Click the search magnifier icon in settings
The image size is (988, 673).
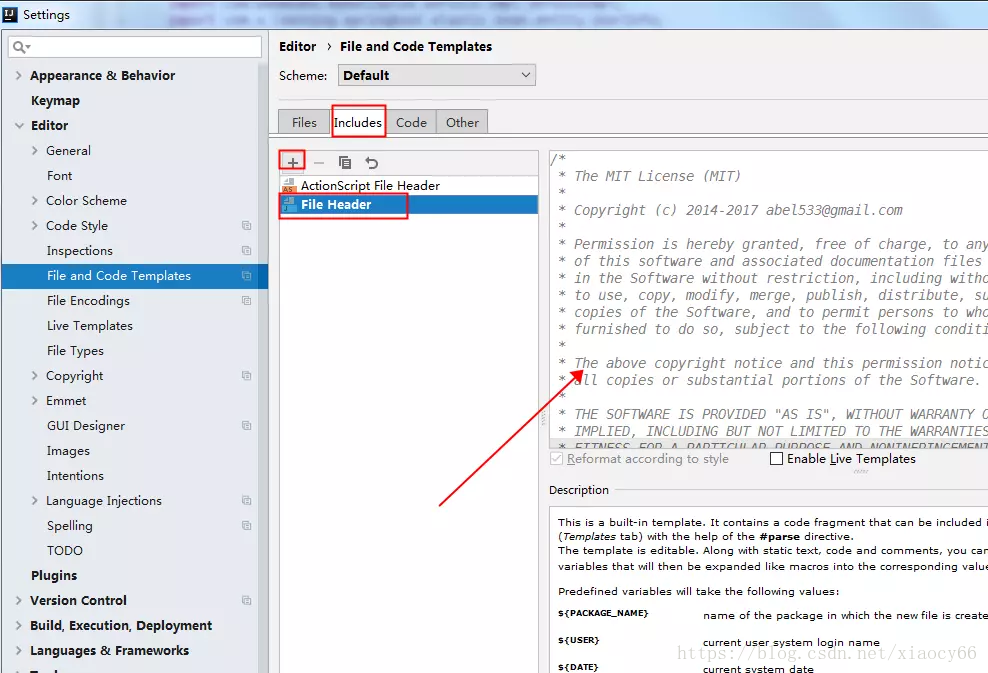(x=21, y=47)
